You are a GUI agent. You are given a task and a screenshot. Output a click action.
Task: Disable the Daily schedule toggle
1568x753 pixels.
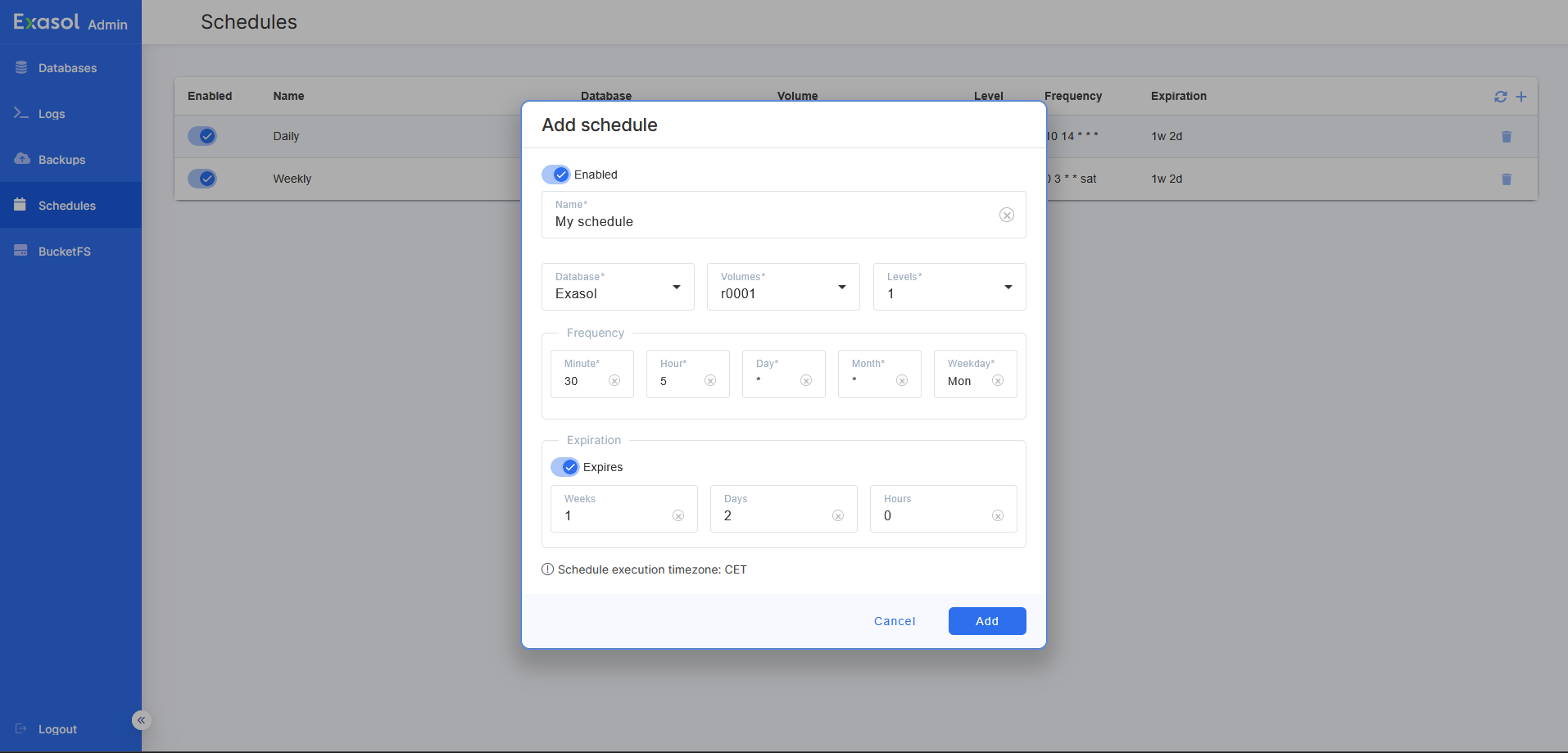point(202,136)
